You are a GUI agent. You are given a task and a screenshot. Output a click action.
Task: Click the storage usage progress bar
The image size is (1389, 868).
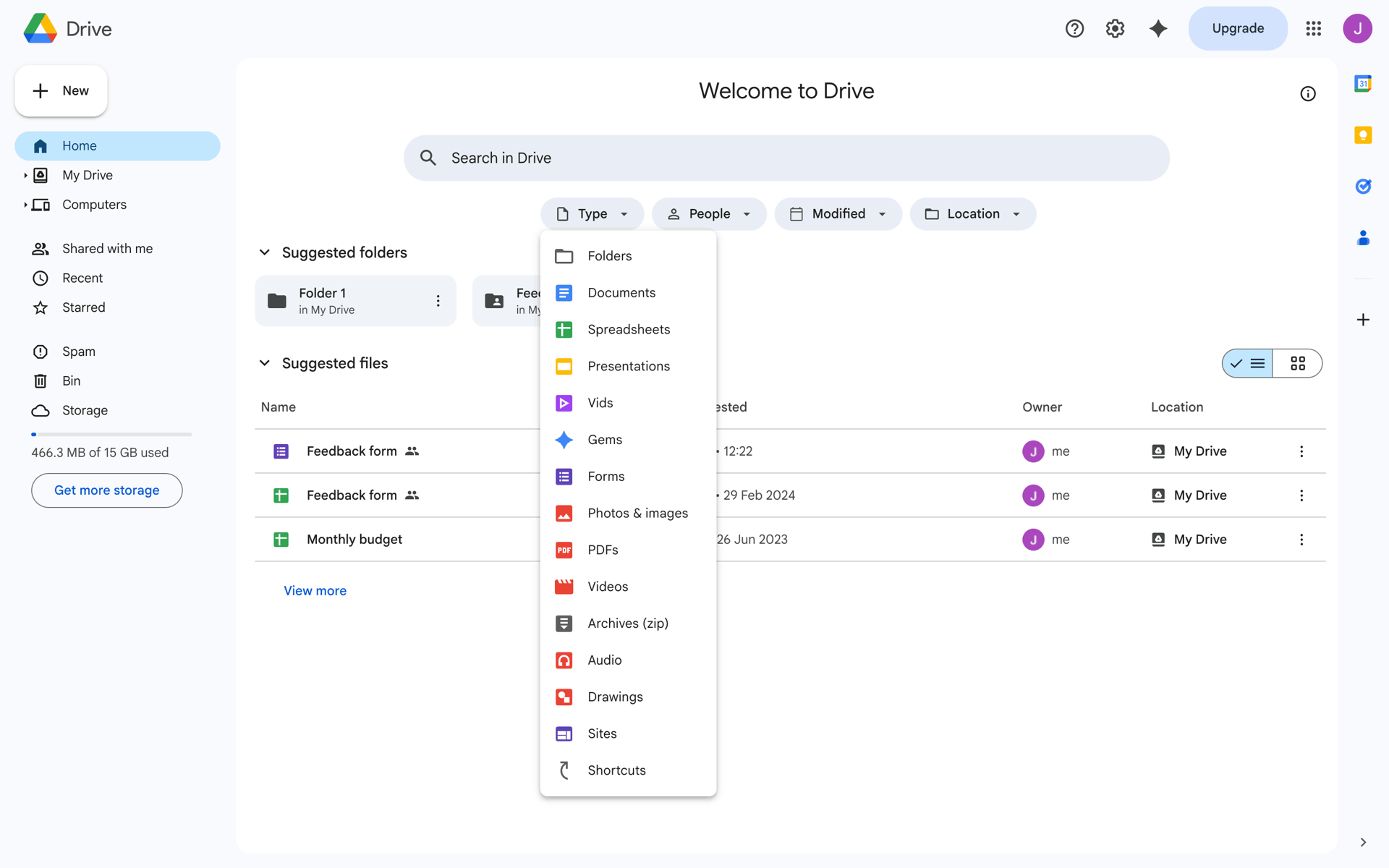point(111,435)
